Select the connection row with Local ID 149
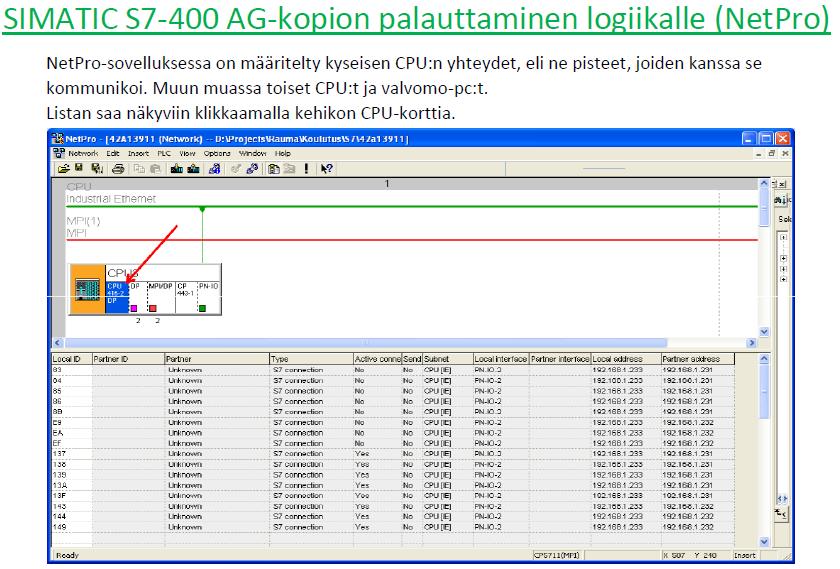Screen dimensions: 840x569 coord(393,527)
